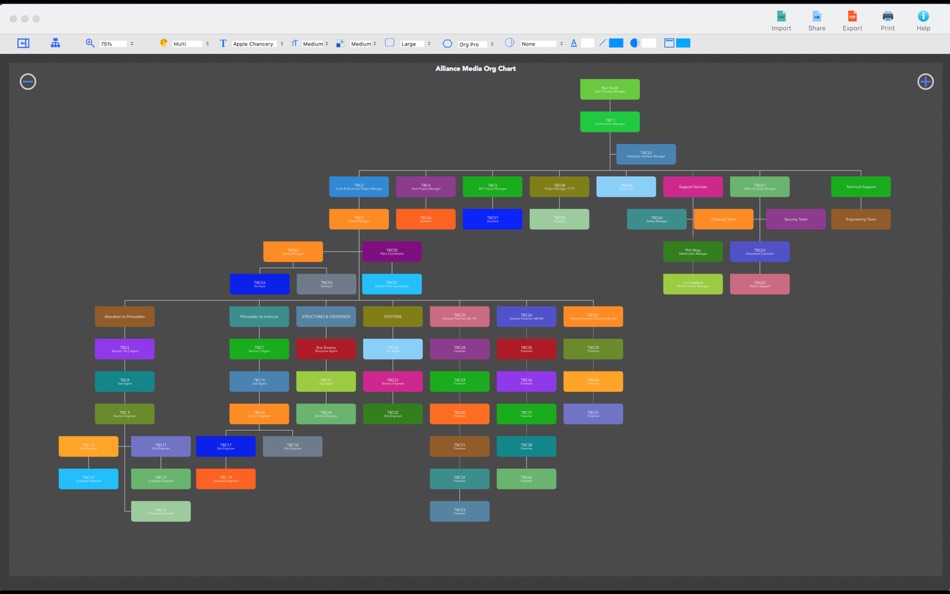This screenshot has width=950, height=594.
Task: Select the TBC17 blue Site Engineer node
Action: tap(225, 446)
